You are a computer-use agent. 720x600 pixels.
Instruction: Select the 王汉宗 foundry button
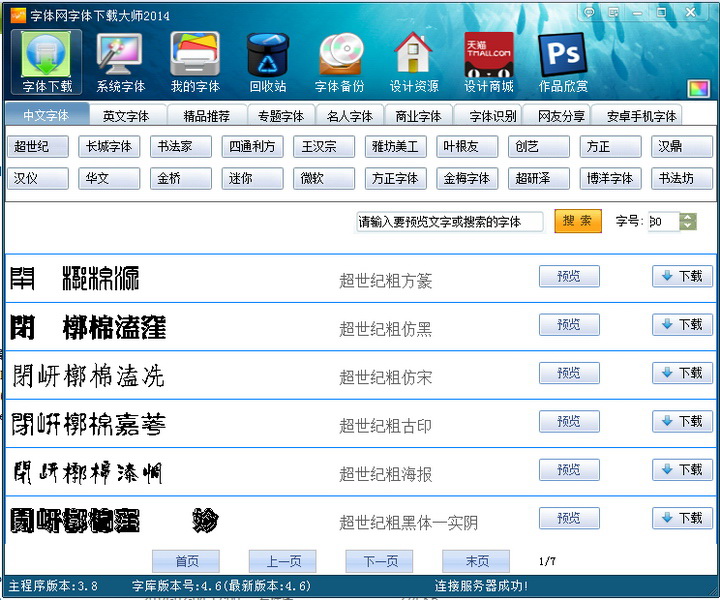(x=324, y=146)
